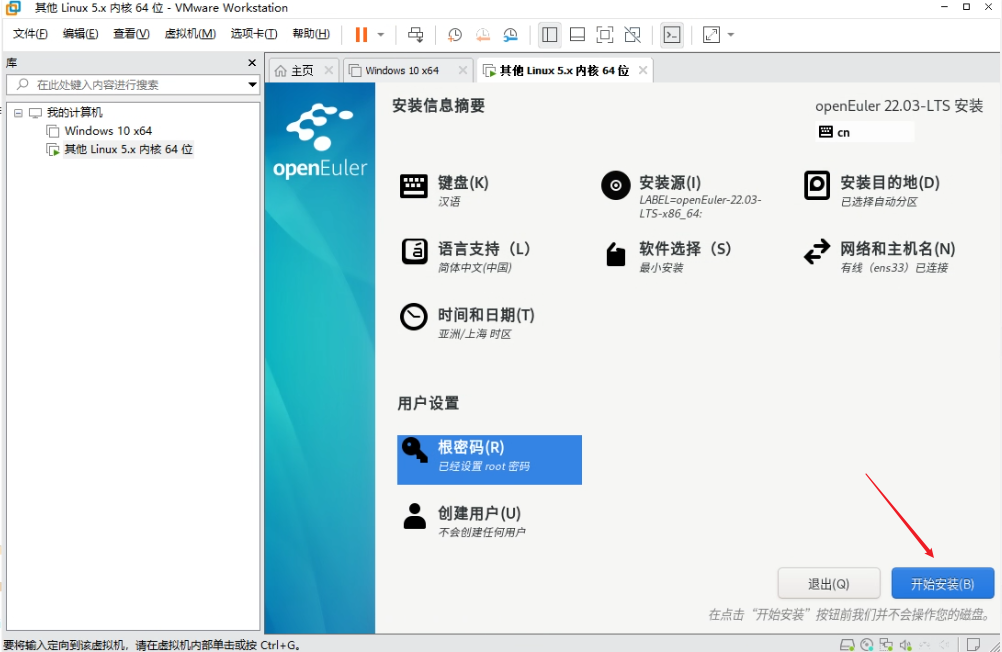Viewport: 1002px width, 652px height.
Task: Focus the library search input field
Action: pyautogui.click(x=125, y=84)
